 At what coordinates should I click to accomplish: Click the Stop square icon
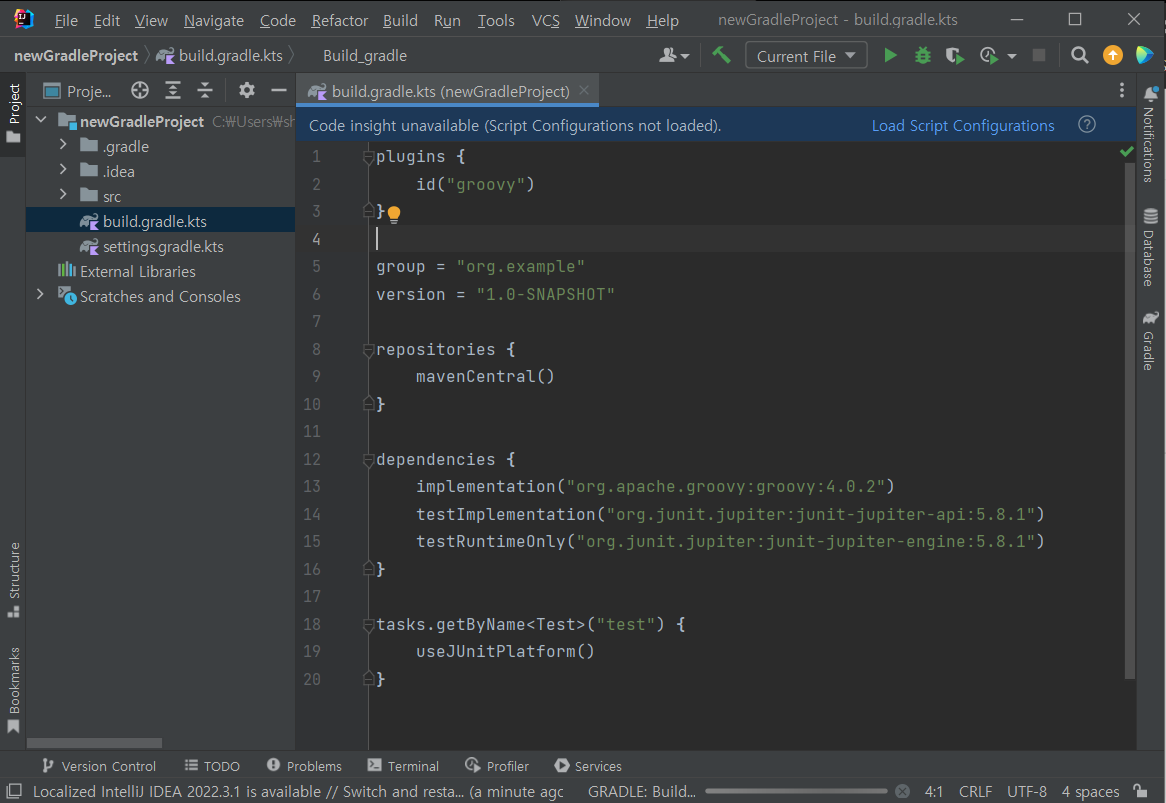(1039, 55)
